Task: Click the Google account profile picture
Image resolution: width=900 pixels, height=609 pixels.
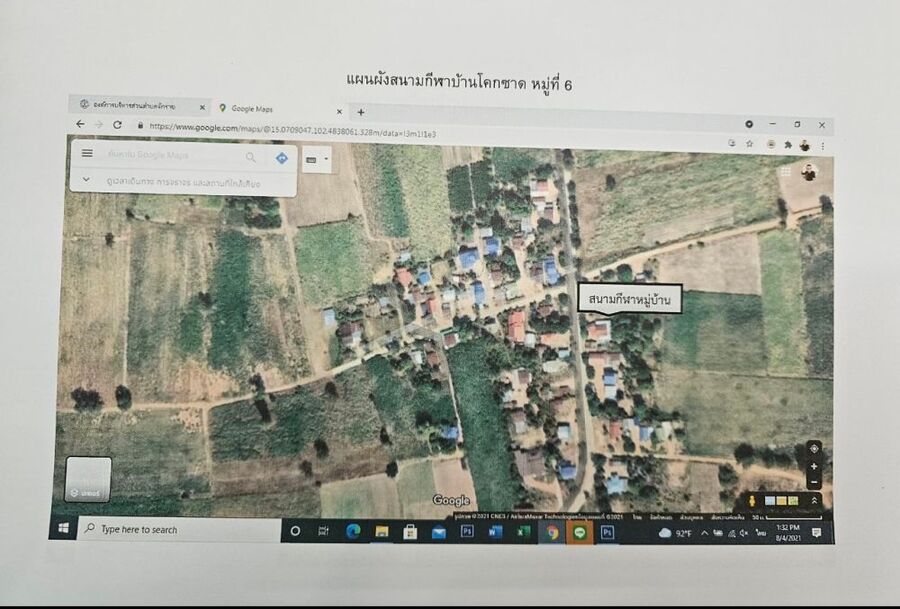Action: tap(808, 172)
